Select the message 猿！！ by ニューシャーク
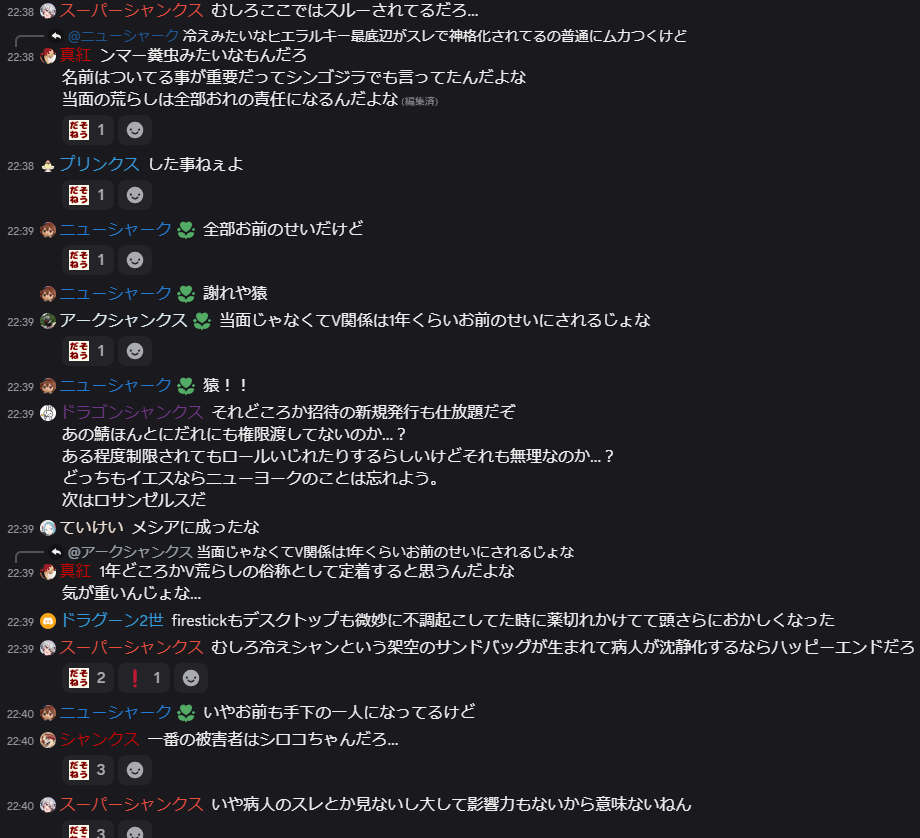 click(x=225, y=386)
